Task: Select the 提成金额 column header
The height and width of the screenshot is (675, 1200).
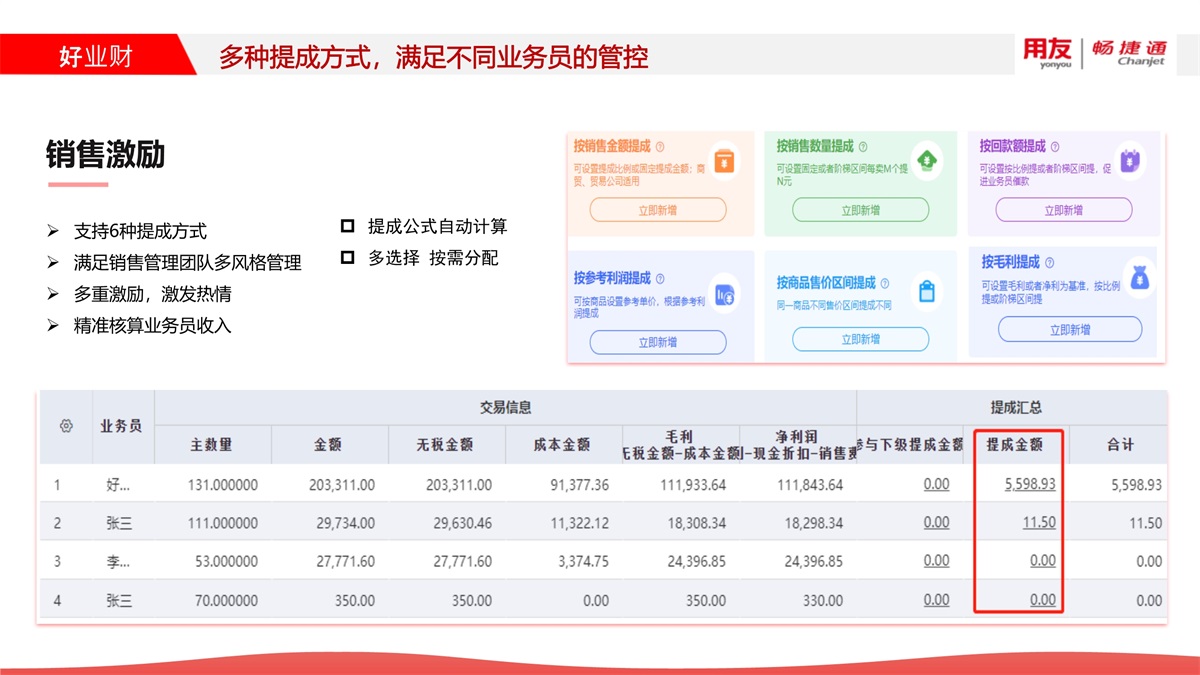Action: [x=1014, y=445]
